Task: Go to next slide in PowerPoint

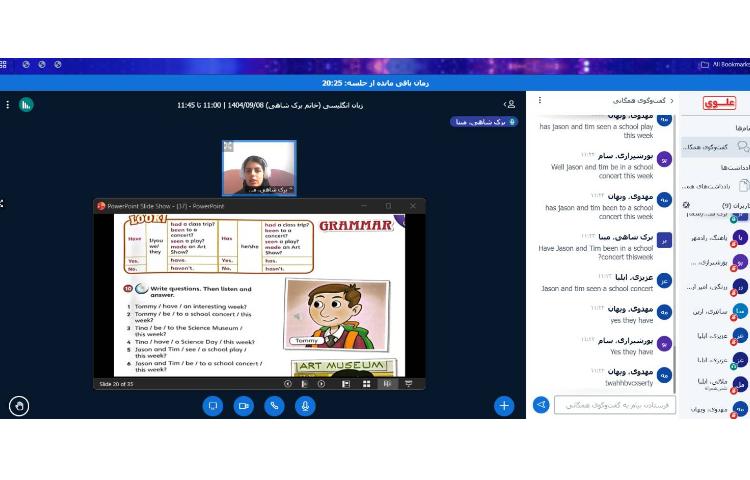Action: pos(322,383)
